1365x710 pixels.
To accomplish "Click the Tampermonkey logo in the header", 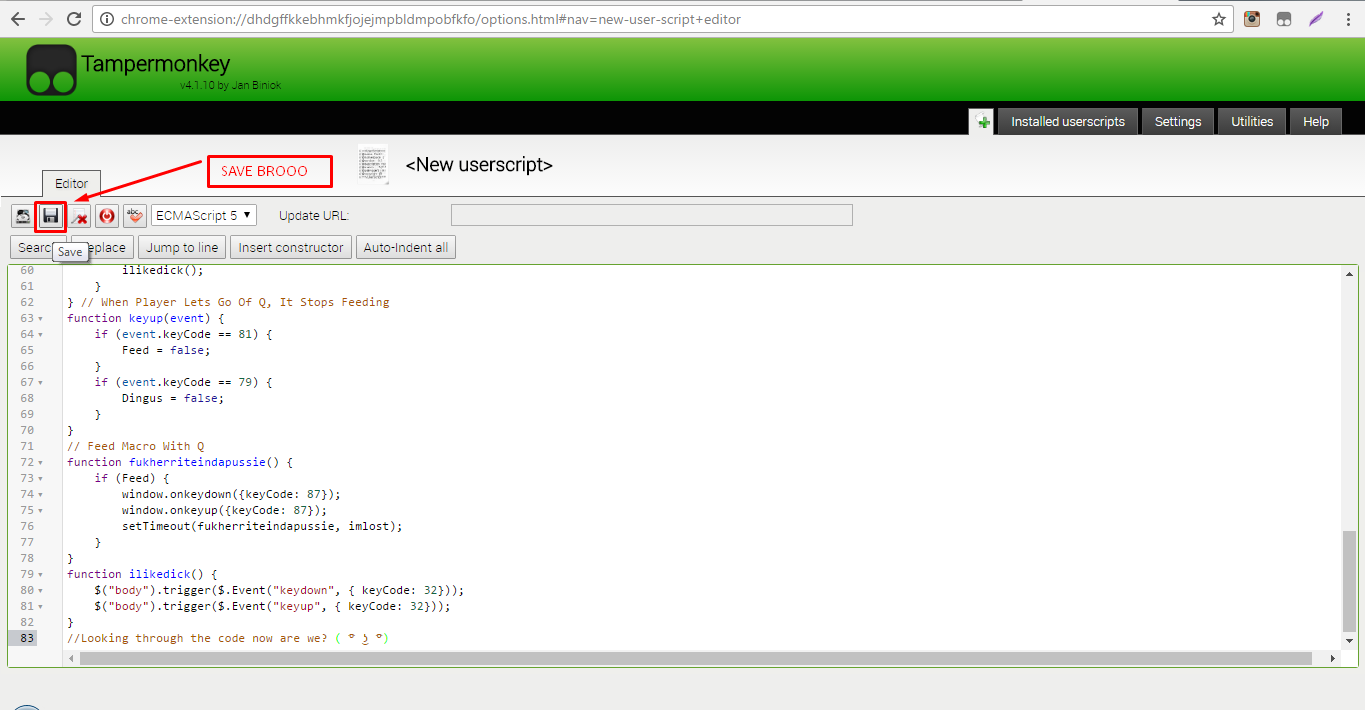I will pyautogui.click(x=51, y=69).
